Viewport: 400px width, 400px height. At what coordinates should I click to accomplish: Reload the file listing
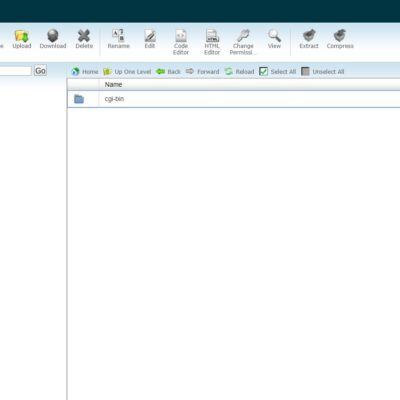(x=239, y=72)
